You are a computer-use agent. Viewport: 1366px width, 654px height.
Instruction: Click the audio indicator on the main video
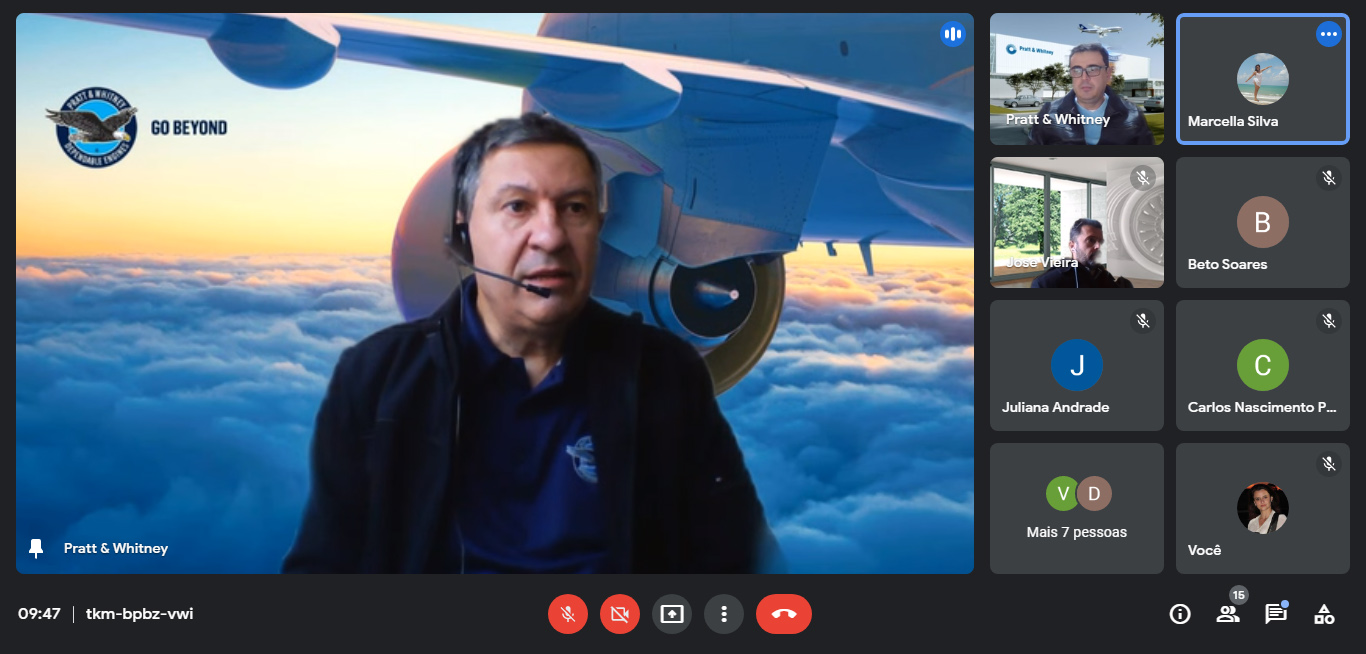(952, 35)
